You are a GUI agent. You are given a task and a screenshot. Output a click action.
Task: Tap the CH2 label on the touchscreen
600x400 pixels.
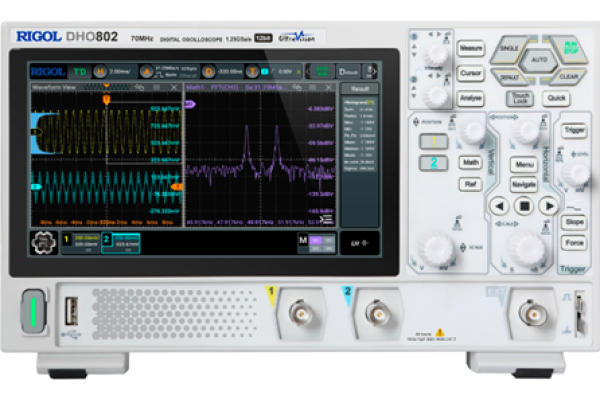click(107, 241)
